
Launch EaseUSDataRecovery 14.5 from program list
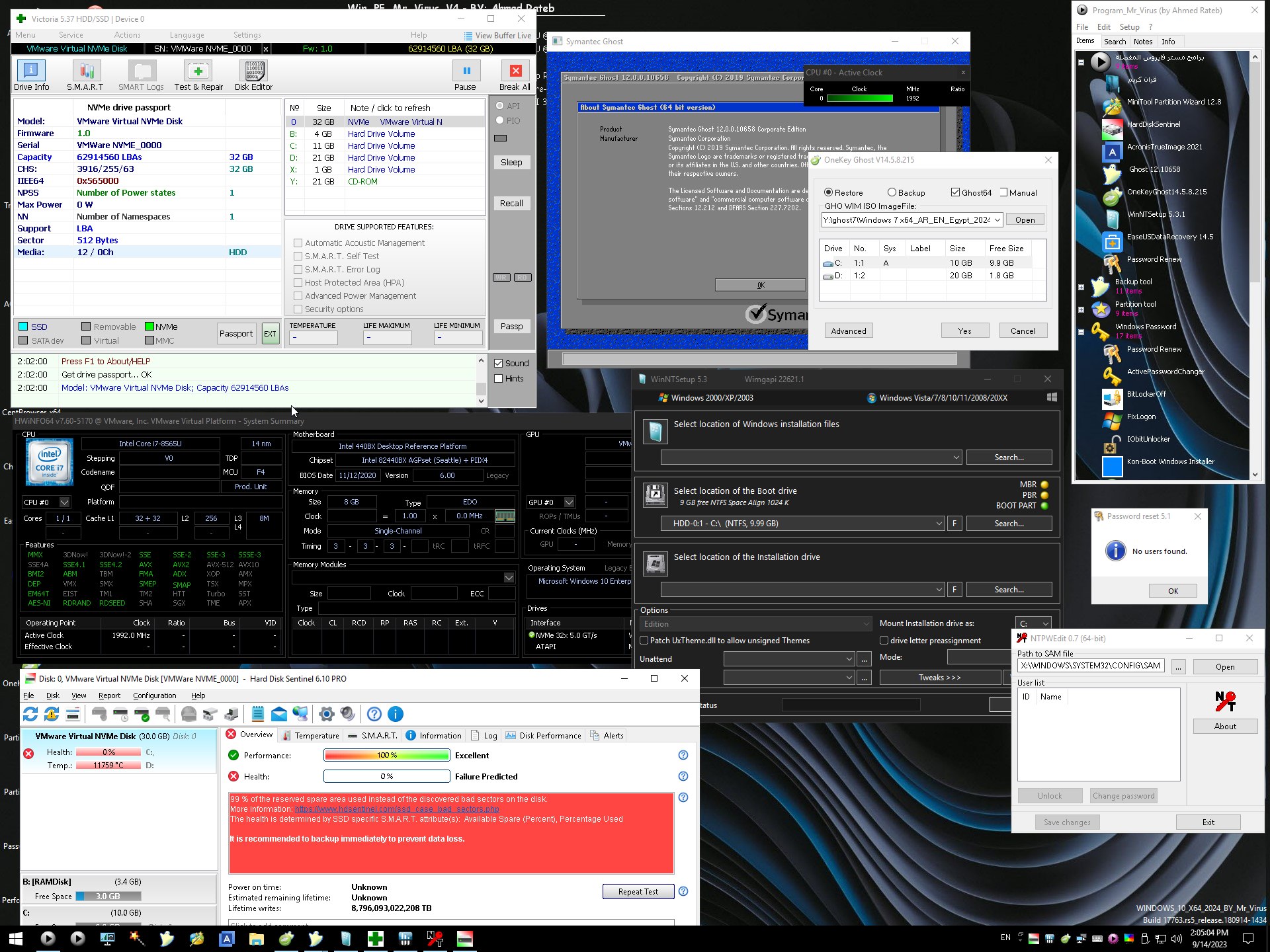click(1169, 237)
